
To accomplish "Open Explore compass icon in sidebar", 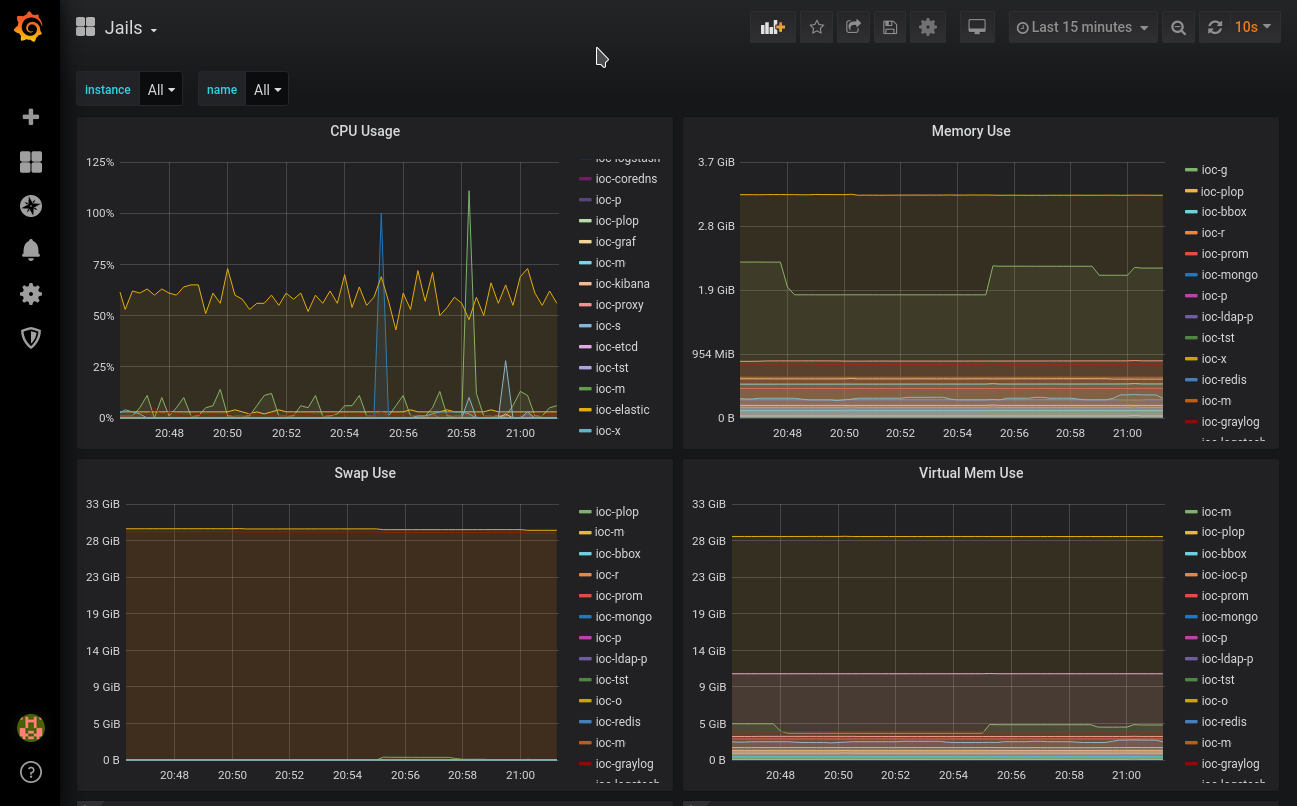I will pyautogui.click(x=31, y=206).
